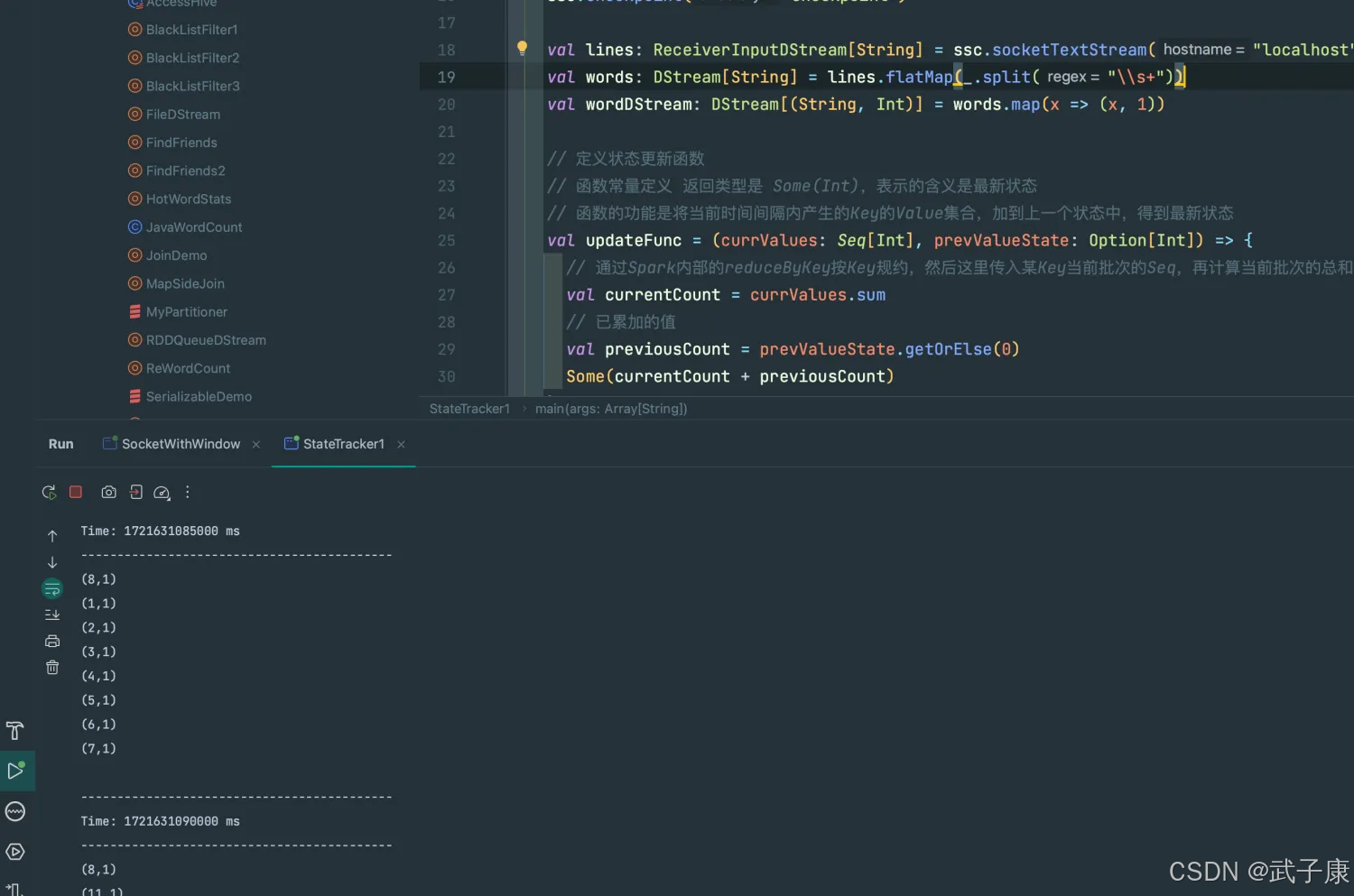Click the profiler gauge icon
The height and width of the screenshot is (896, 1354).
tap(162, 493)
